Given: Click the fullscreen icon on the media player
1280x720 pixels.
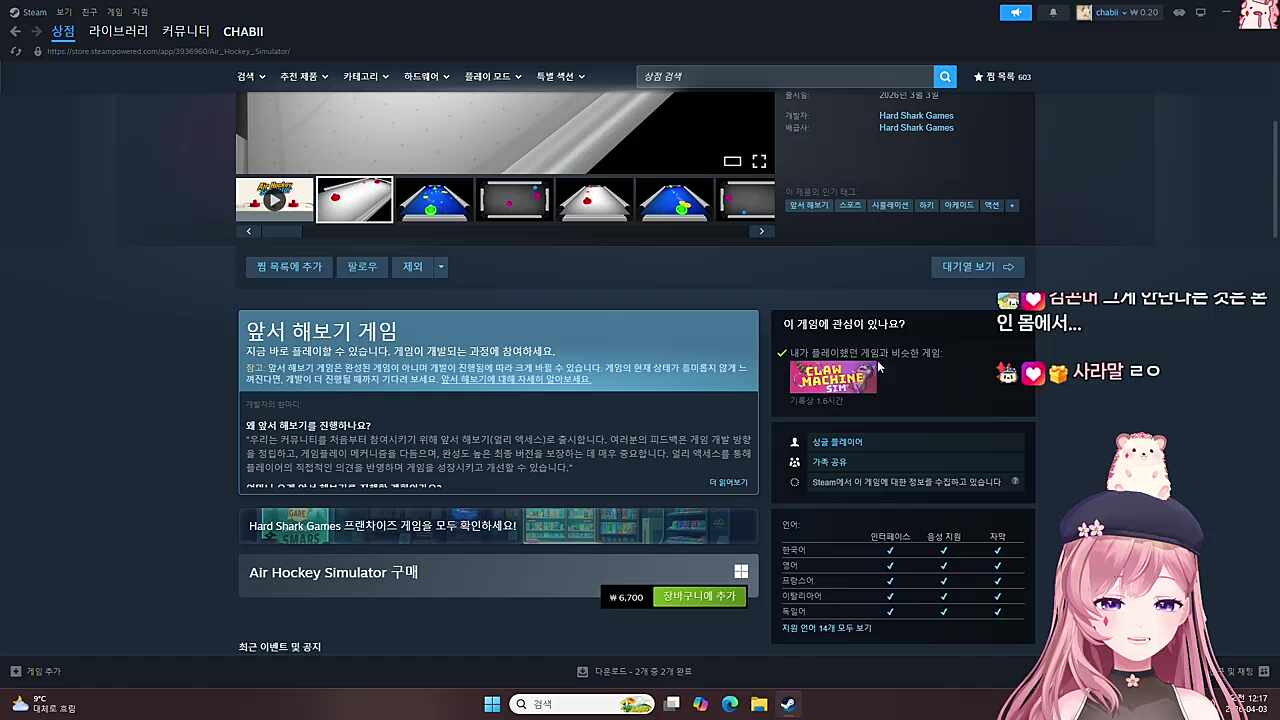Looking at the screenshot, I should click(x=759, y=161).
